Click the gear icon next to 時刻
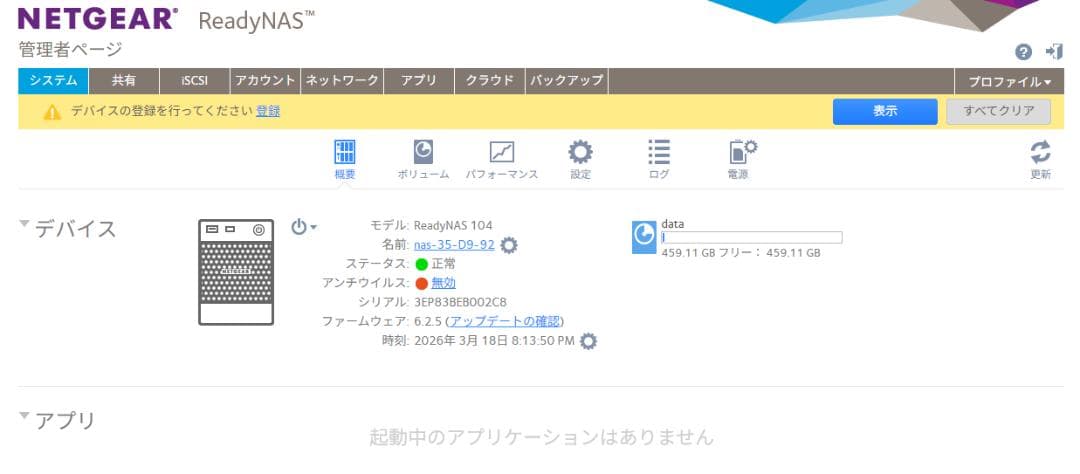The width and height of the screenshot is (1080, 474). (x=588, y=341)
